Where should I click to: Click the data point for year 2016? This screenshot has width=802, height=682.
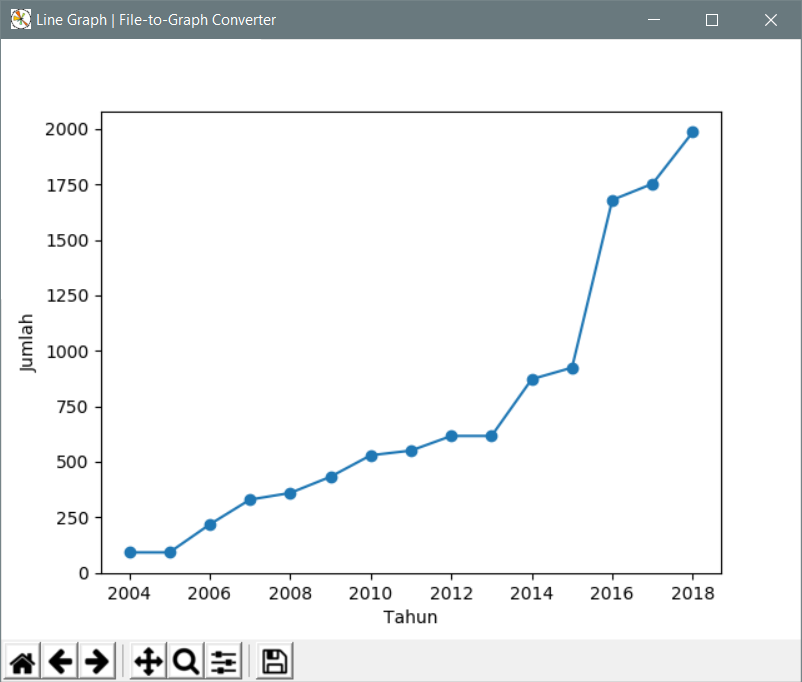(x=613, y=201)
